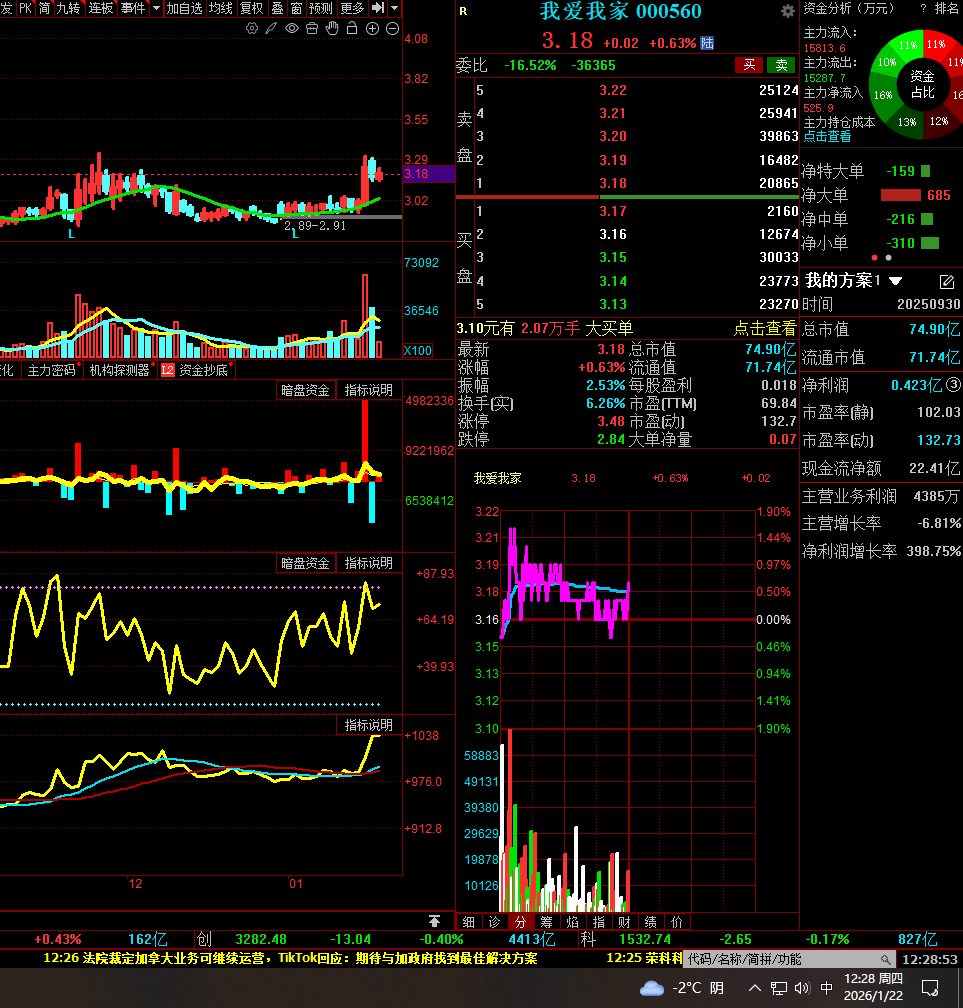This screenshot has width=963, height=1008.
Task: Open the toolbox icon on chart toolbar
Action: click(312, 28)
